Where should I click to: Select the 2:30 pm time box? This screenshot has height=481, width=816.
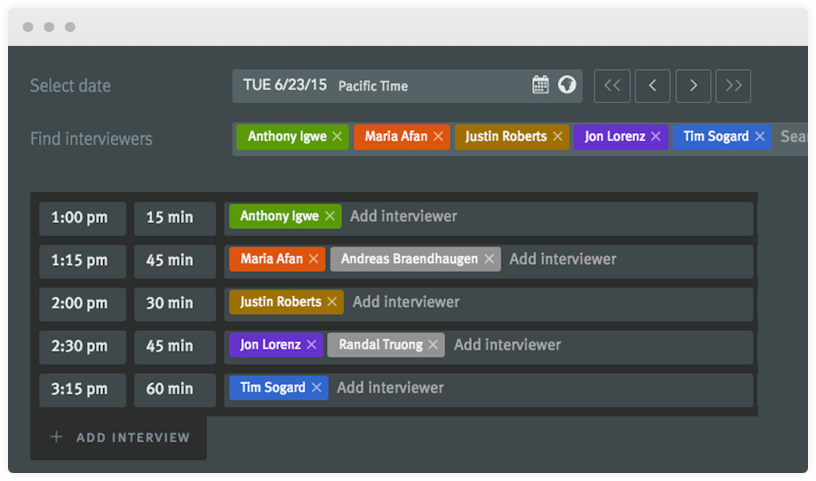82,346
